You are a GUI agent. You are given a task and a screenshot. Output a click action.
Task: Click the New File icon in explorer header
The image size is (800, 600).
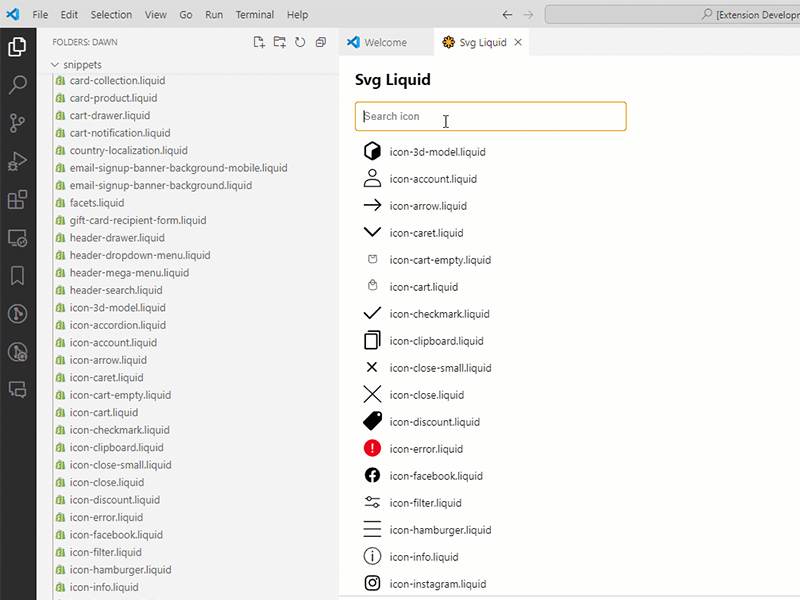pos(259,42)
